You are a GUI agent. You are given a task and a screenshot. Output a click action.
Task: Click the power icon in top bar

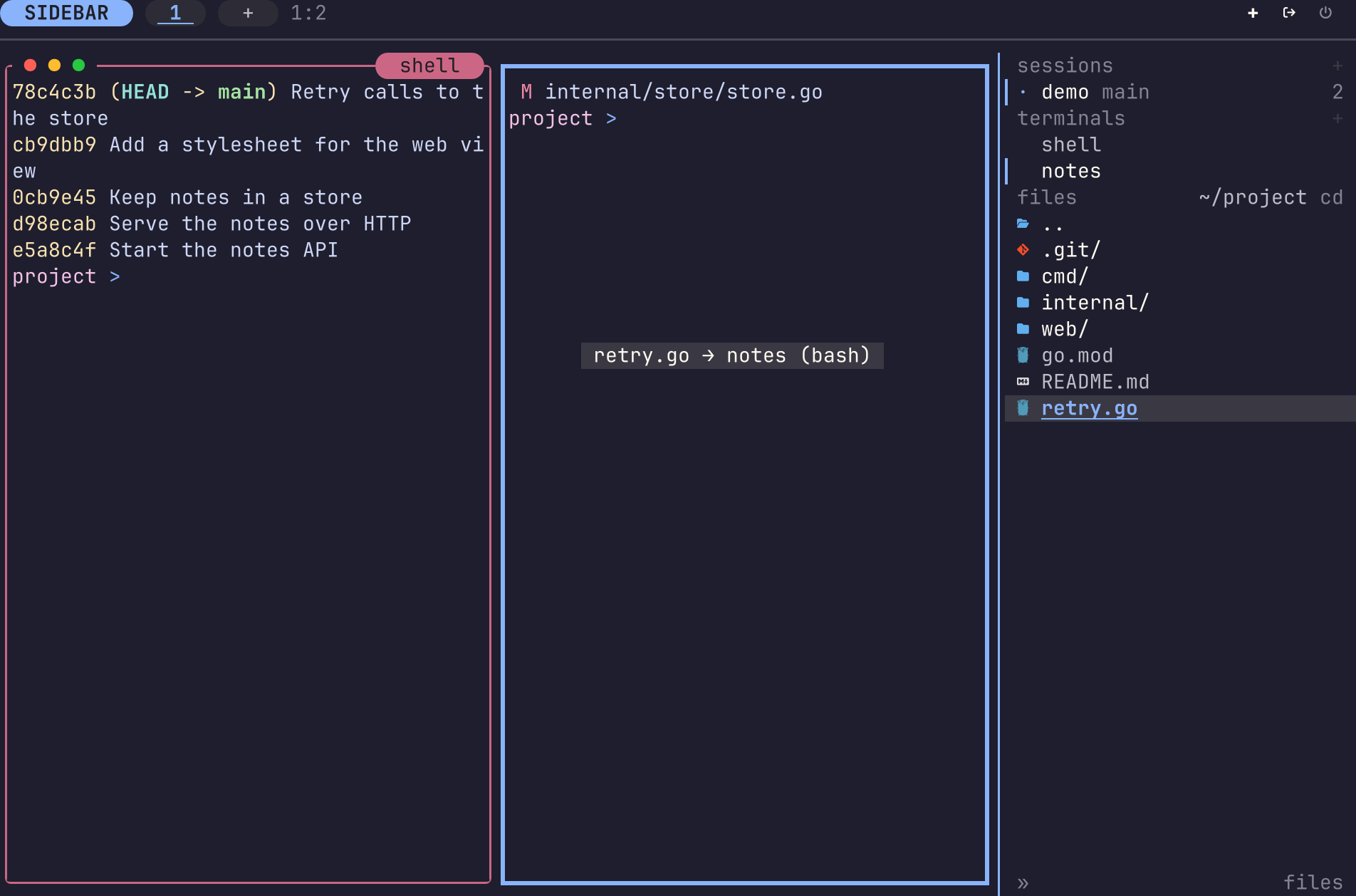[1325, 13]
